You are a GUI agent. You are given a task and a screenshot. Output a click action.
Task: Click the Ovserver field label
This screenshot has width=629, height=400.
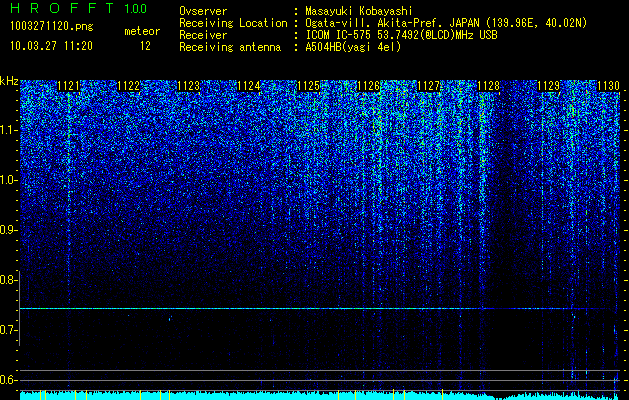click(203, 11)
